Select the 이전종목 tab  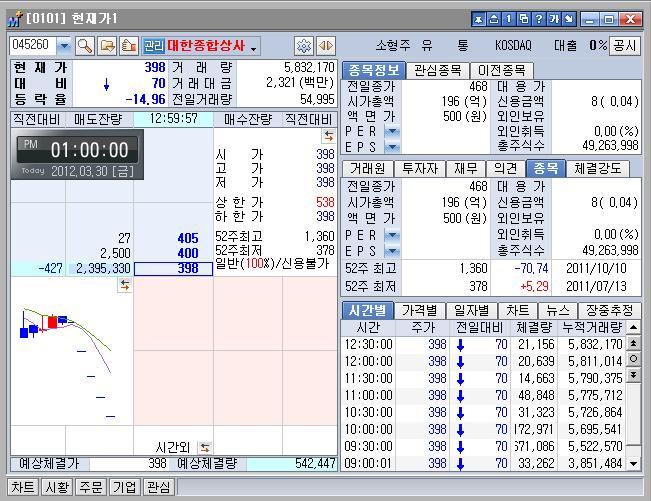click(x=502, y=70)
